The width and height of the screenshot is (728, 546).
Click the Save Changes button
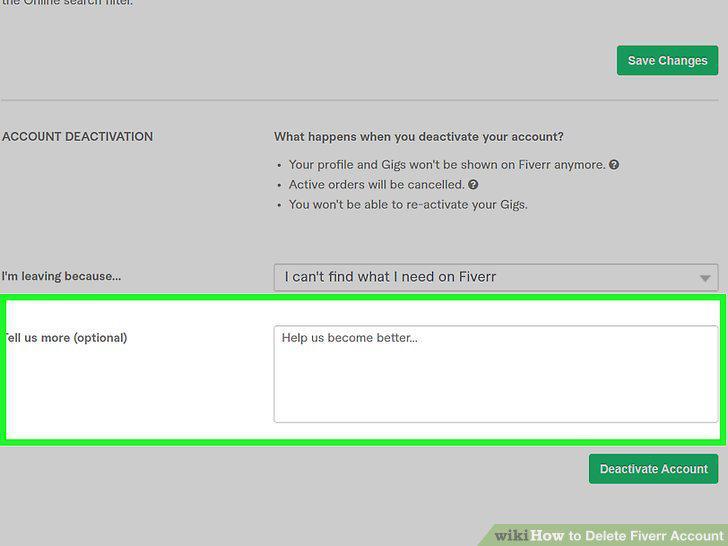point(667,60)
